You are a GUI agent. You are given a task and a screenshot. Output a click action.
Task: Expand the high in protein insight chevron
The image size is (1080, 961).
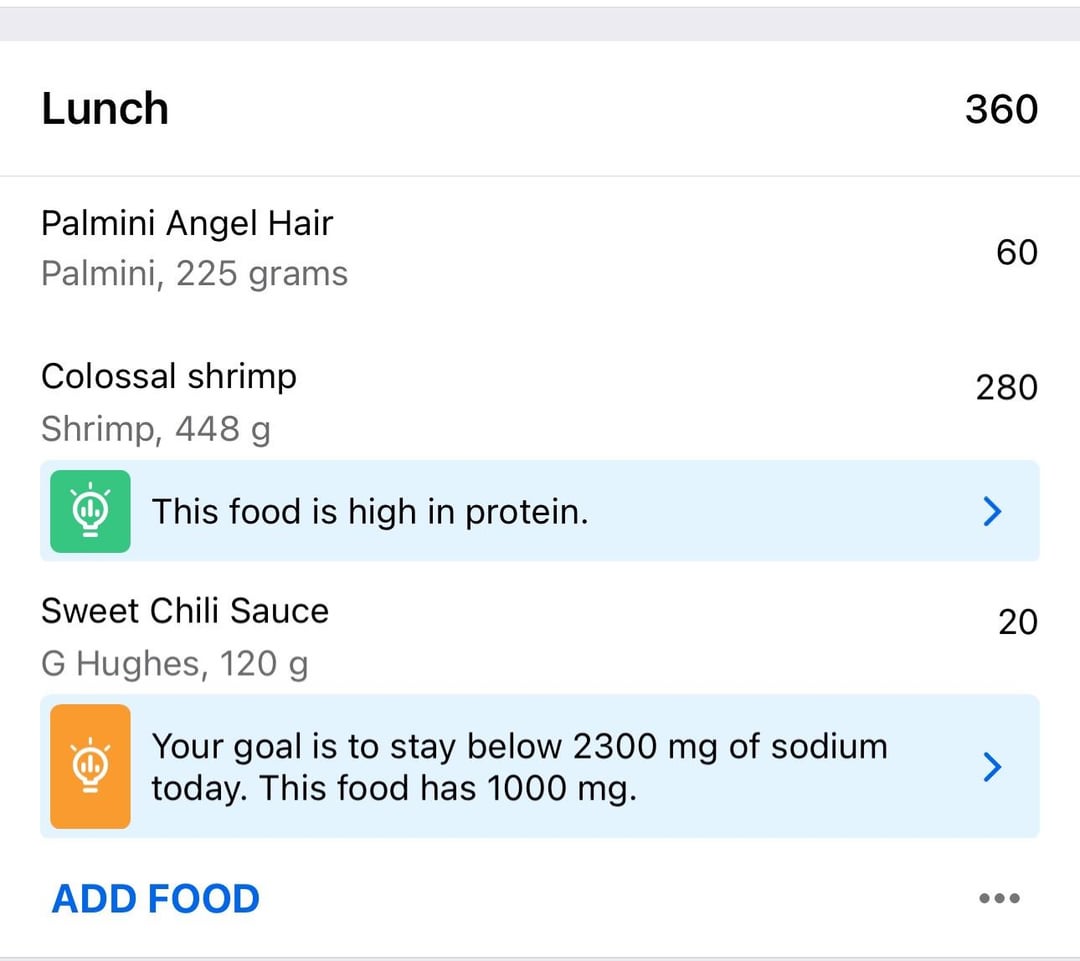point(992,511)
